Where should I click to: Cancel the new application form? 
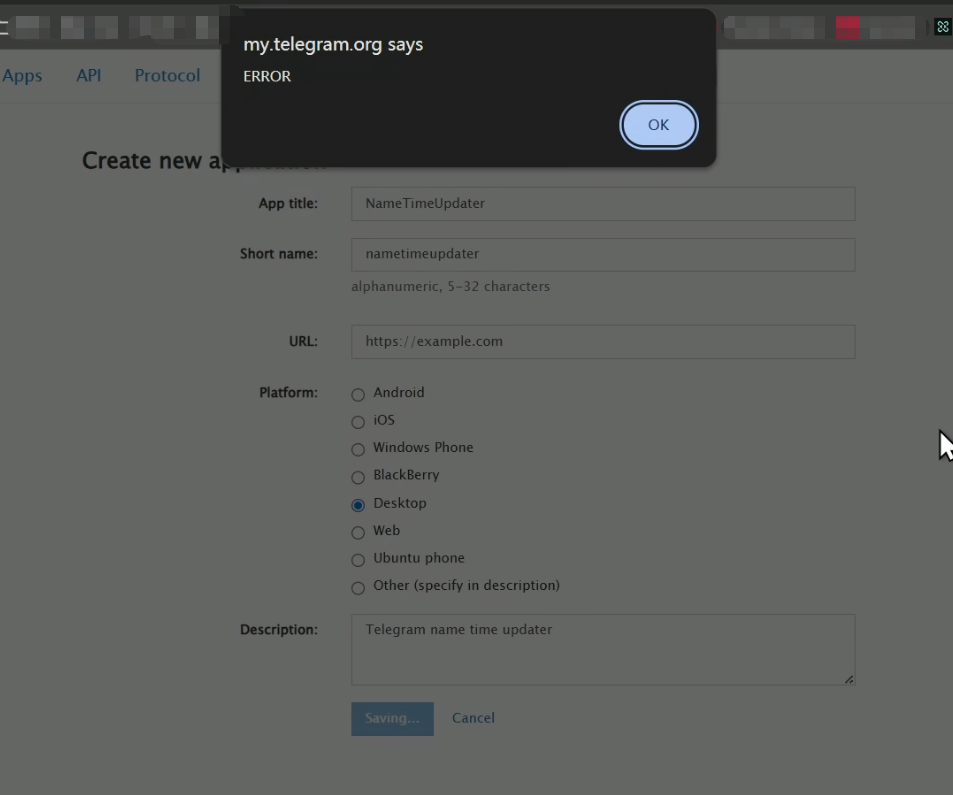[473, 718]
